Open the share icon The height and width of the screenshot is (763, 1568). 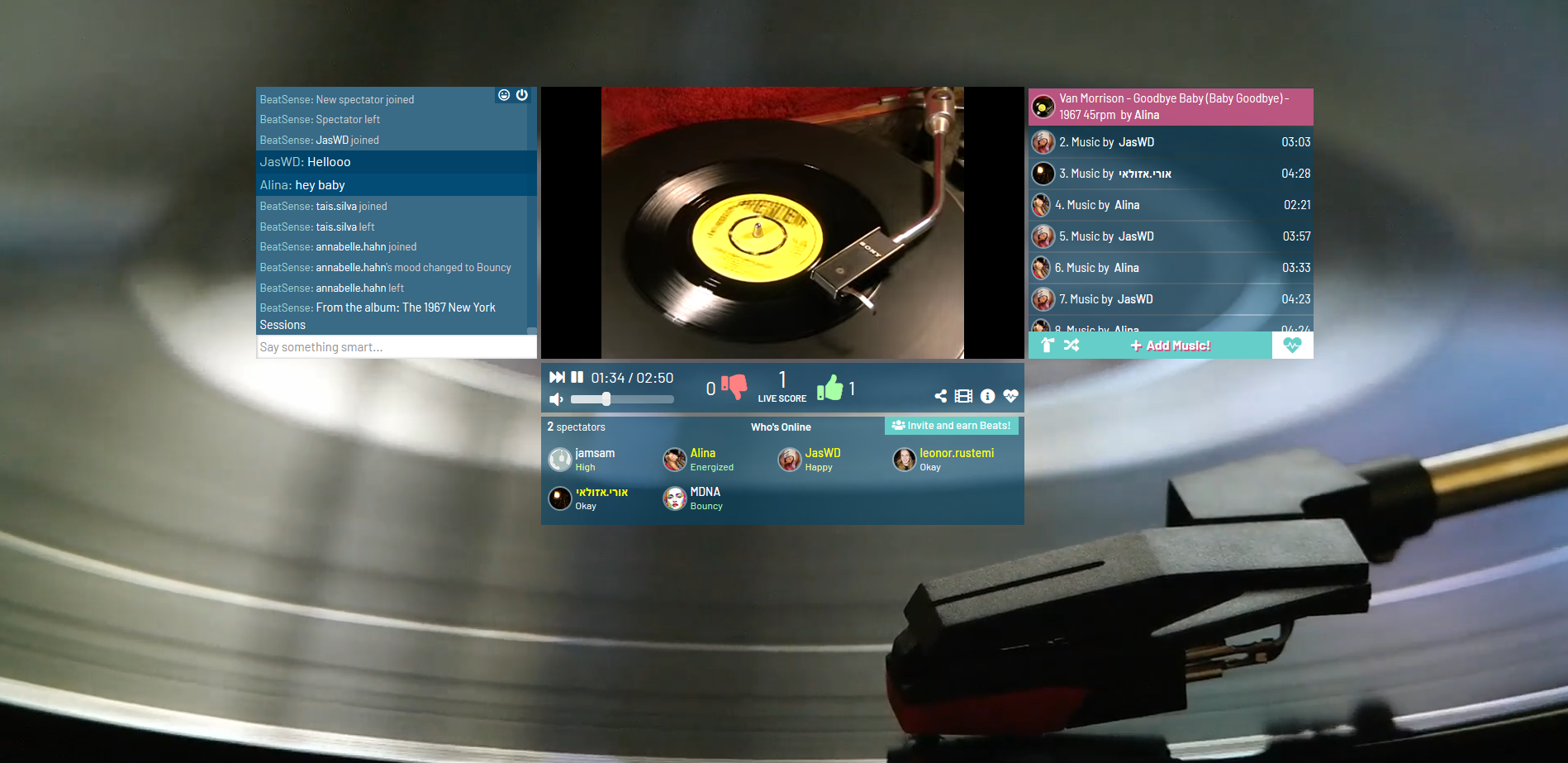(x=940, y=396)
